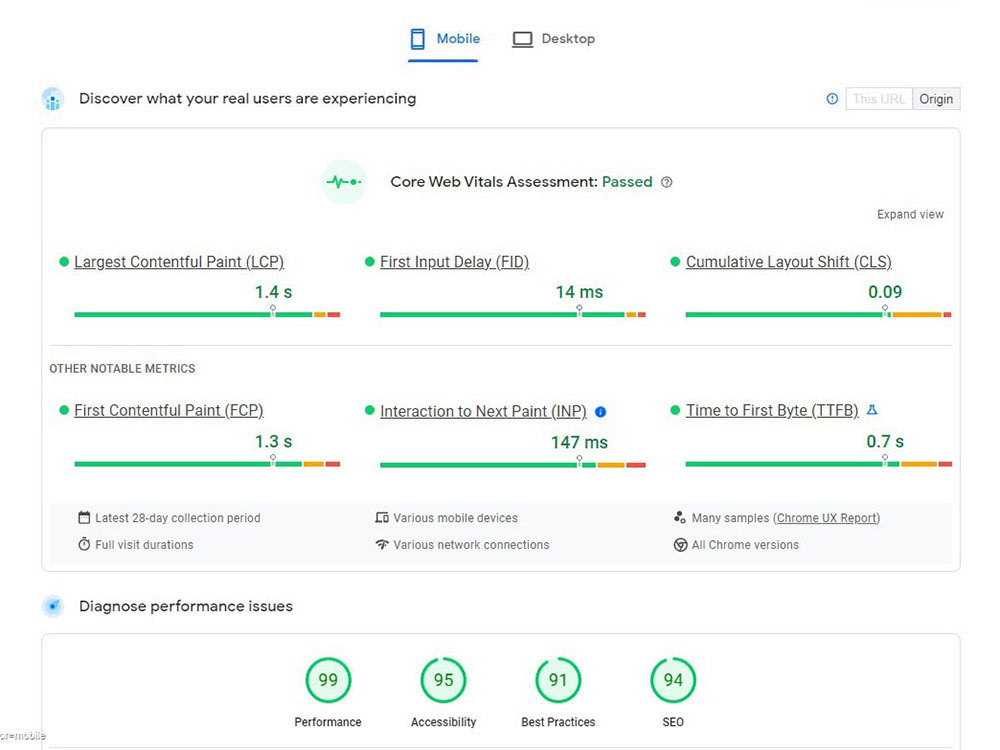Click the Core Web Vitals pulse icon

pyautogui.click(x=344, y=182)
